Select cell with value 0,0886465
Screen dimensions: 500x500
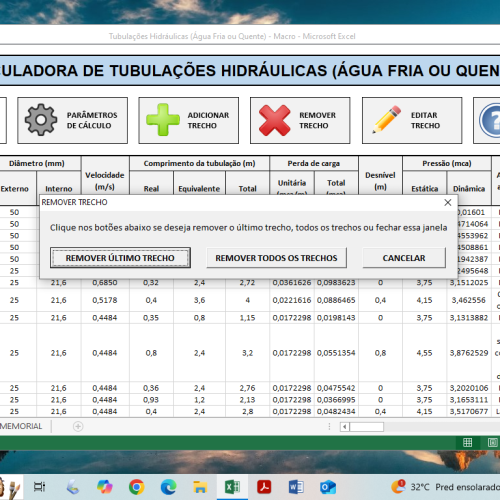(336, 300)
